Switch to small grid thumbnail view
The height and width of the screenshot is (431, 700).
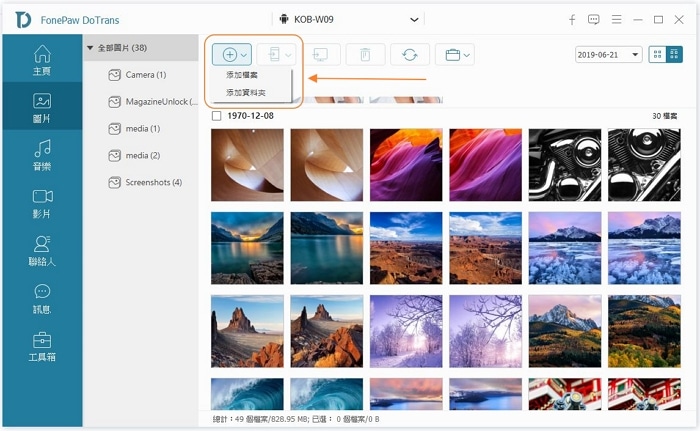pos(657,54)
